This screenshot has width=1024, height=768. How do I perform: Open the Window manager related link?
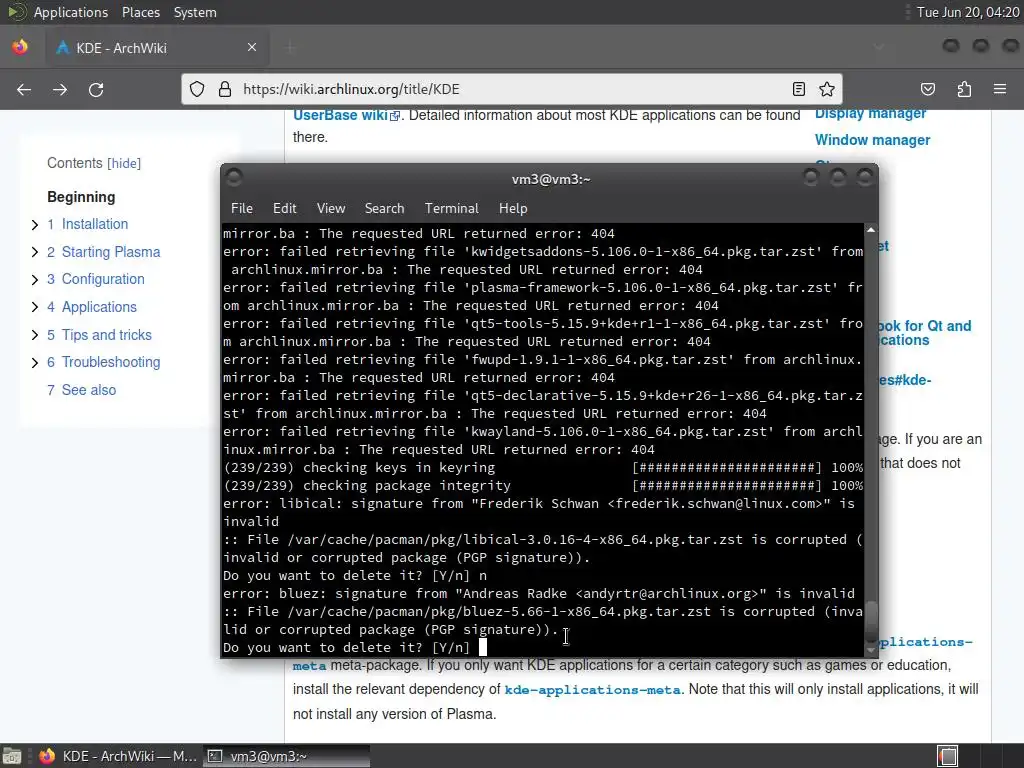pyautogui.click(x=872, y=140)
